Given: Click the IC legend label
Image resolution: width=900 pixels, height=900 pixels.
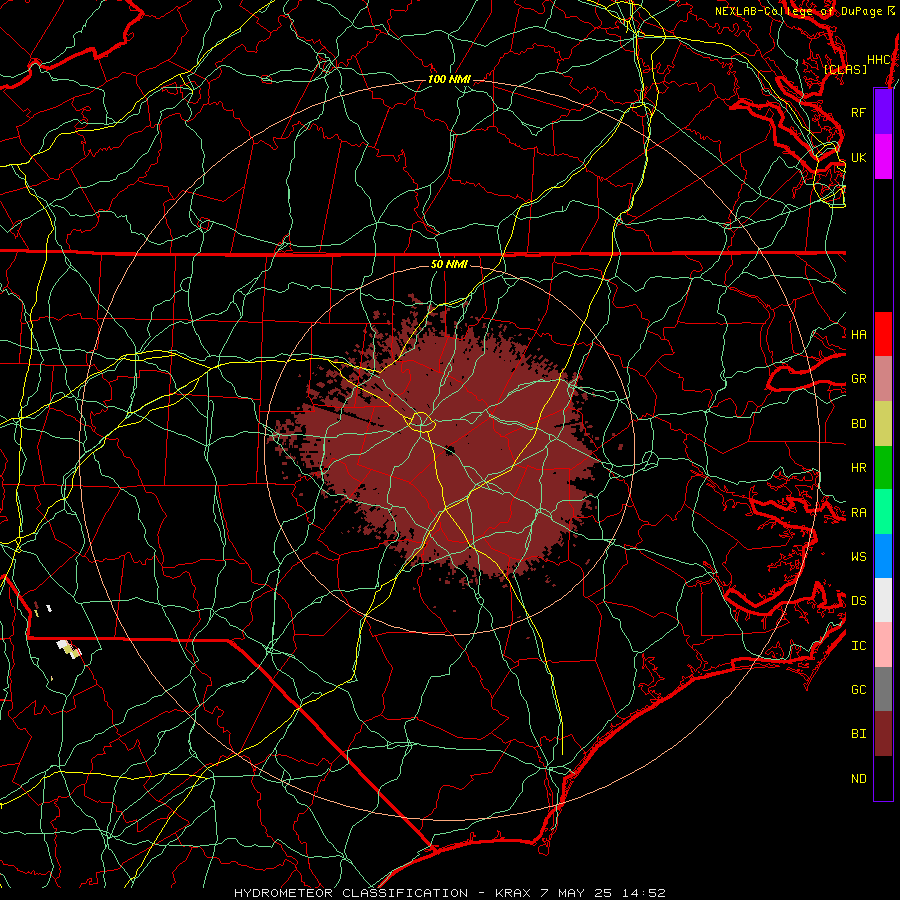Looking at the screenshot, I should [x=859, y=646].
